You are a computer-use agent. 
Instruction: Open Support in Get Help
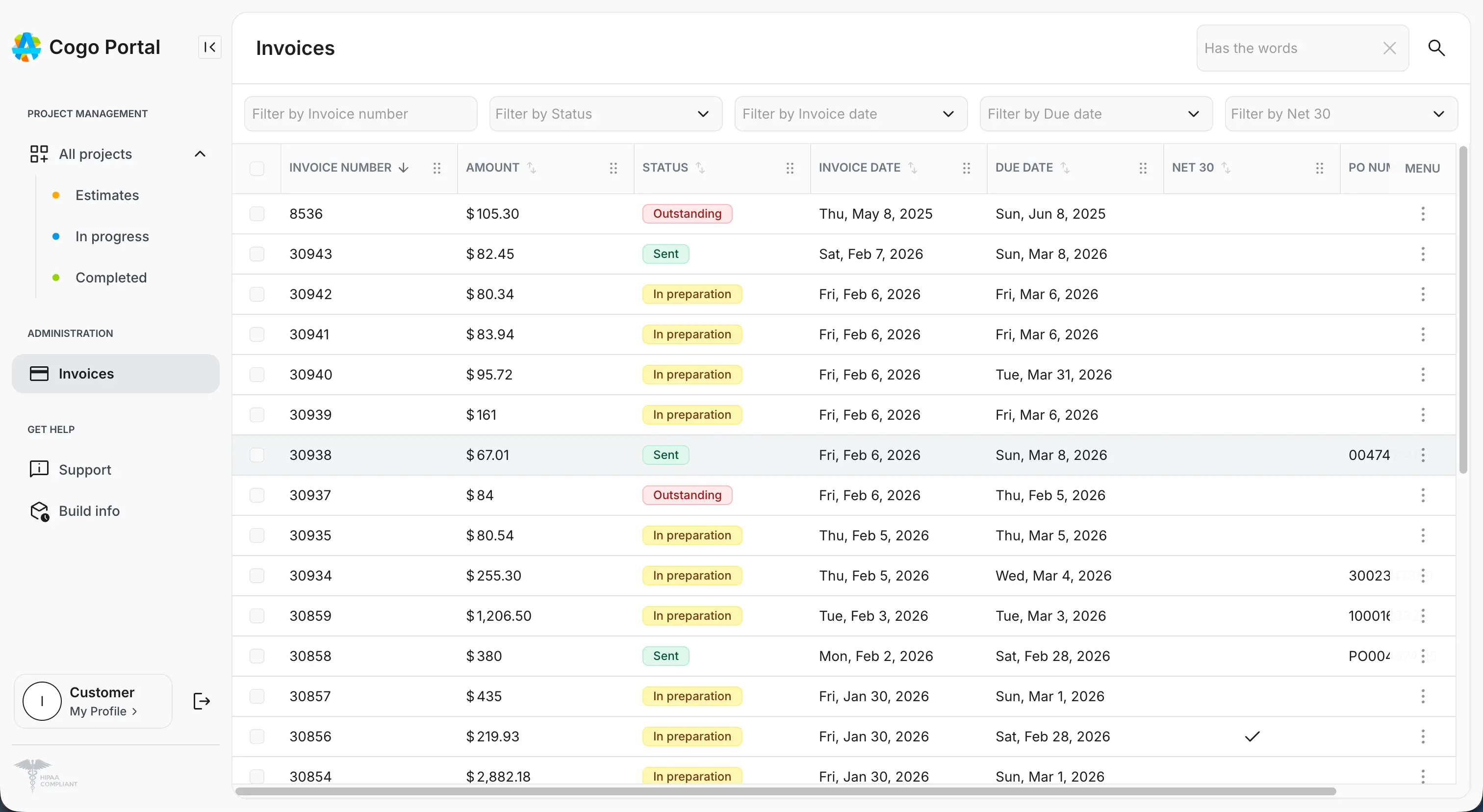click(x=85, y=470)
